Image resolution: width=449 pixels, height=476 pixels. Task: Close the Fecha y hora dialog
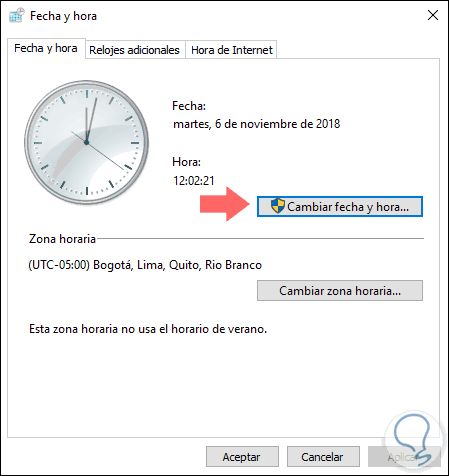(x=433, y=15)
